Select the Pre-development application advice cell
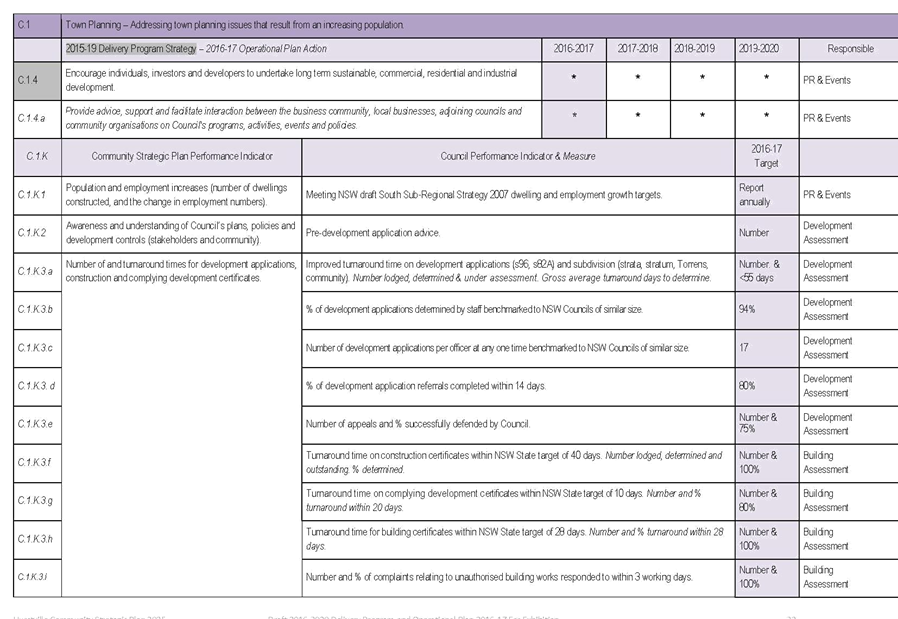 518,232
